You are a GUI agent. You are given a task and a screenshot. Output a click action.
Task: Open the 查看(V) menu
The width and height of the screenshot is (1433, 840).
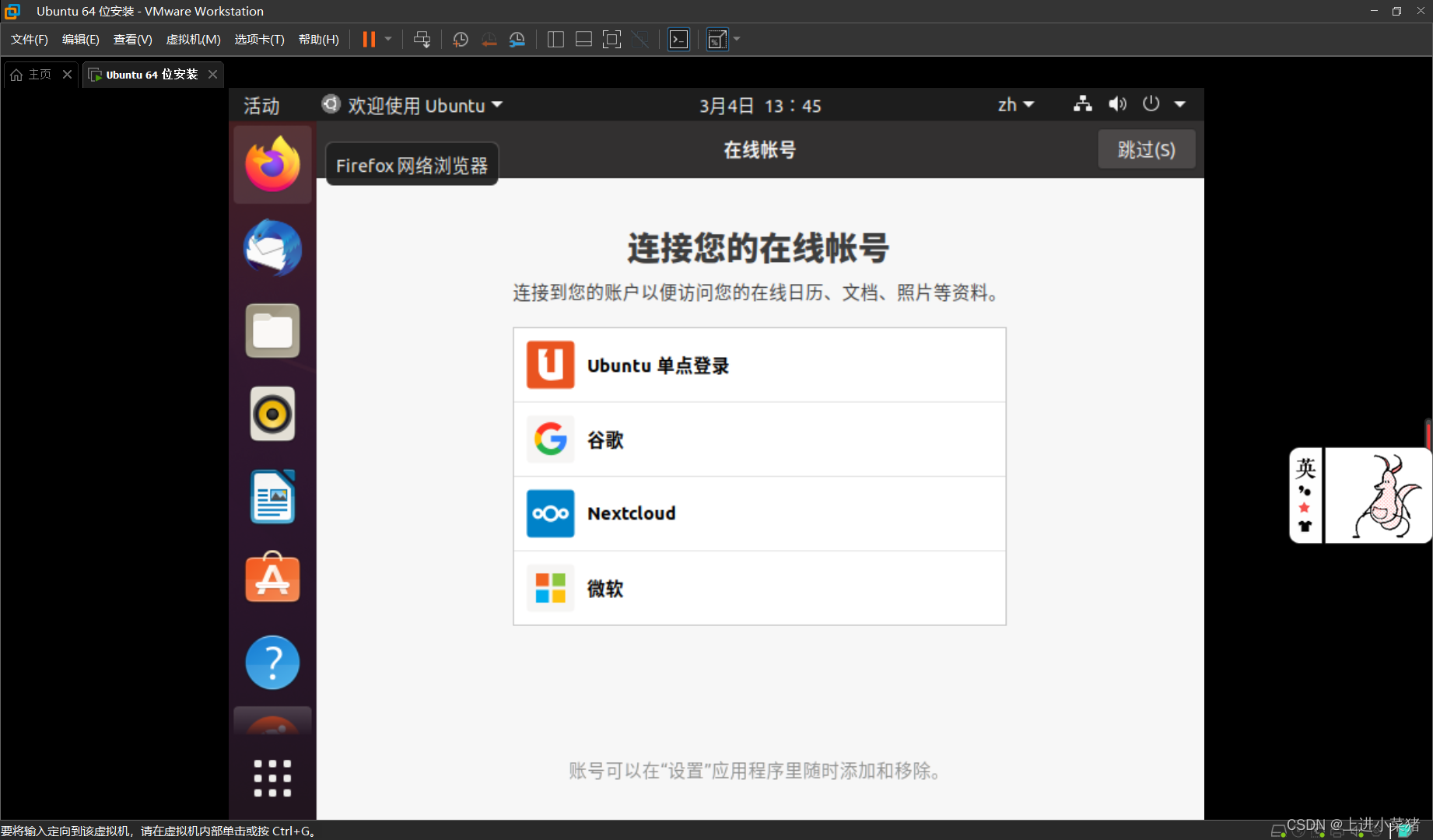[x=133, y=40]
